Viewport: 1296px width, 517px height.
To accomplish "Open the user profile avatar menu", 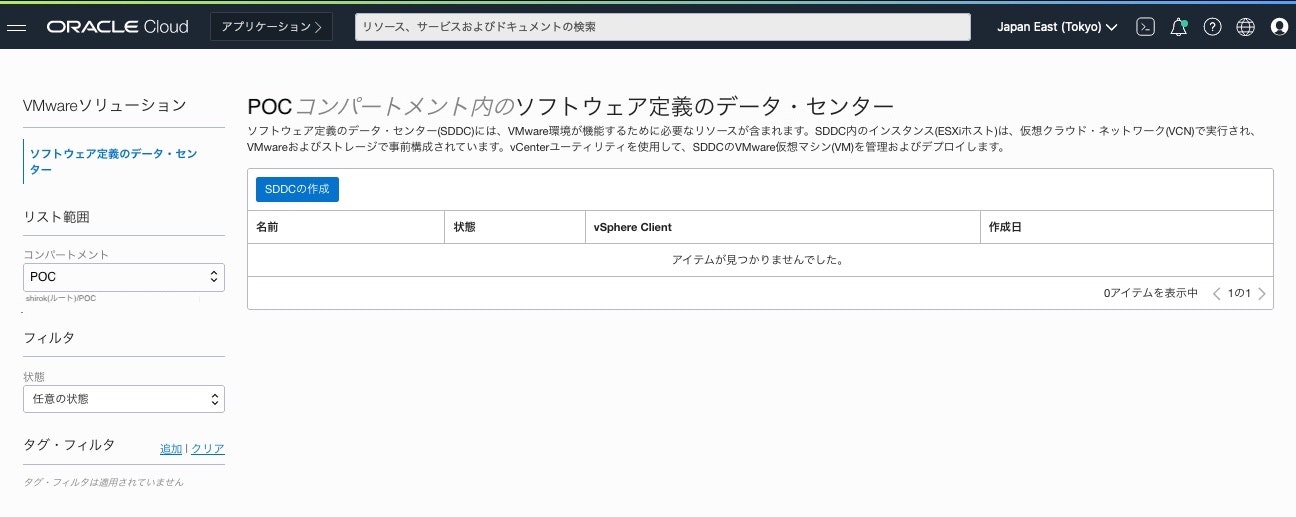I will tap(1279, 27).
